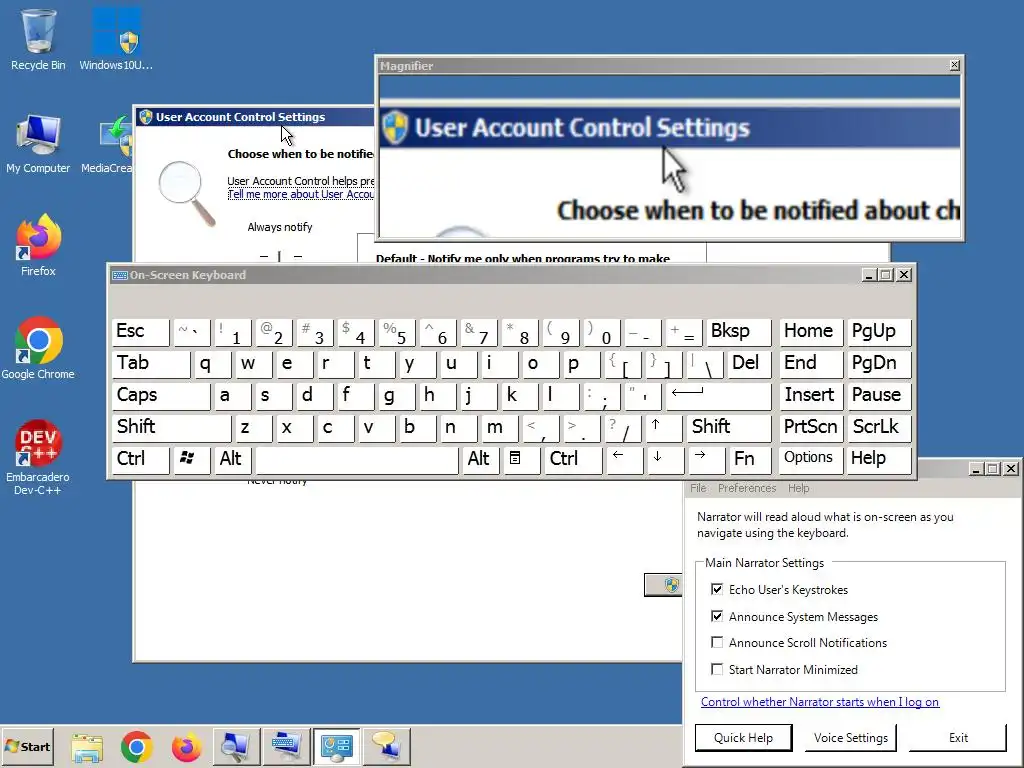1024x768 pixels.
Task: Click the Enter arrow key on the On-Screen Keyboard
Action: (x=717, y=396)
